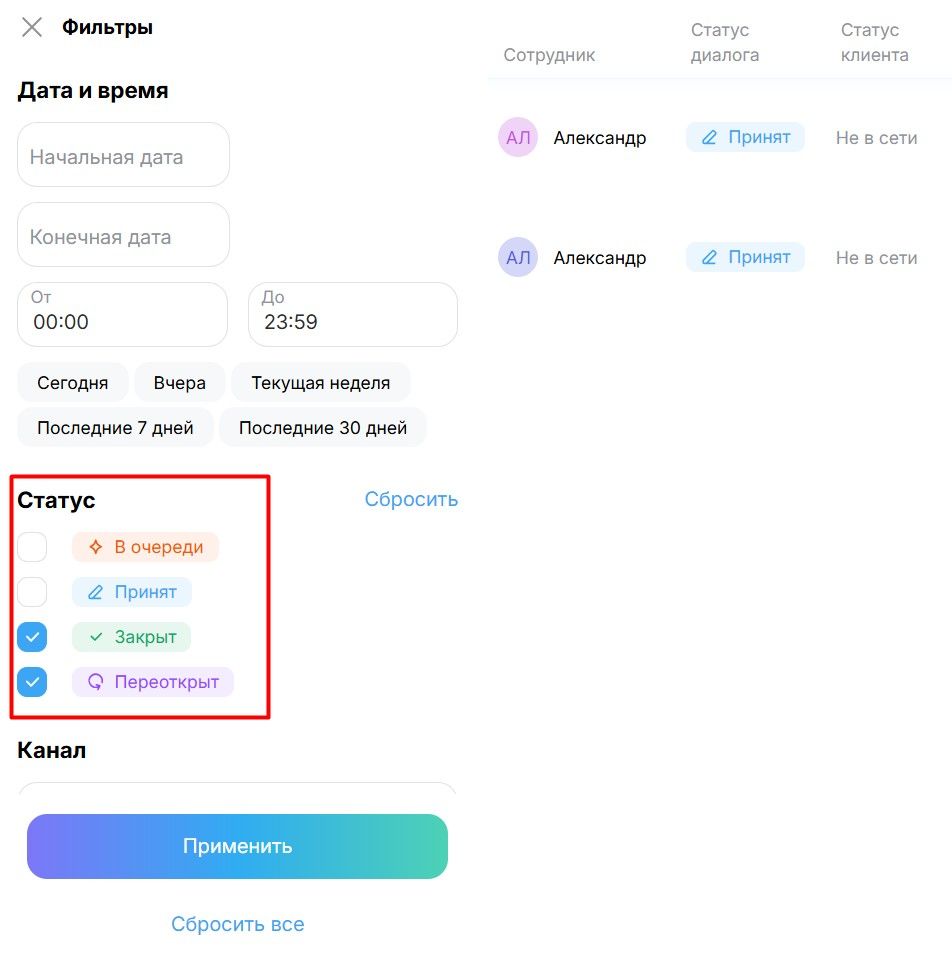Uncheck the Переоткрыт status checkbox
Screen dimensions: 952x958
pos(32,682)
